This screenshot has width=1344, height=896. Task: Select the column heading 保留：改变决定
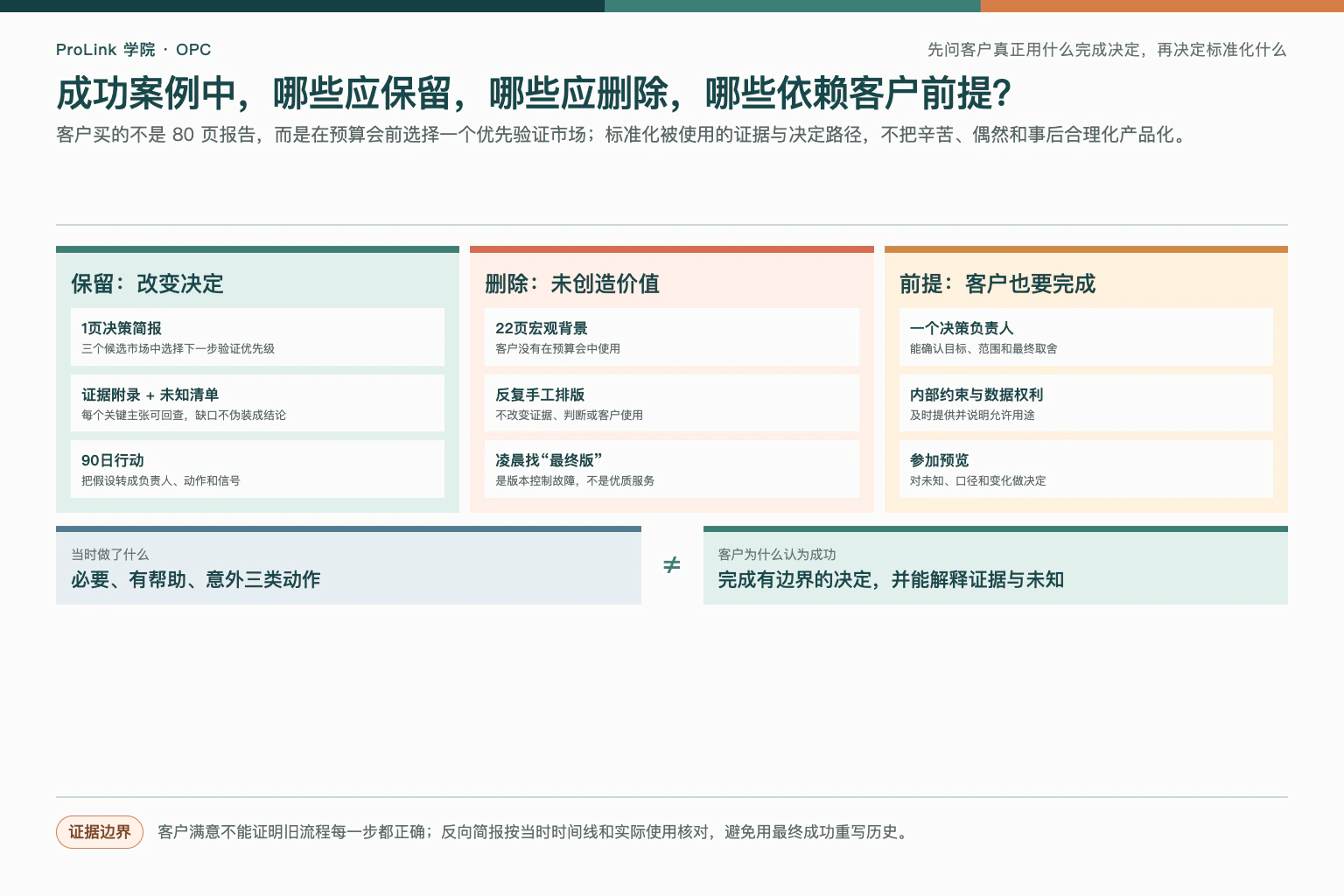[x=147, y=283]
